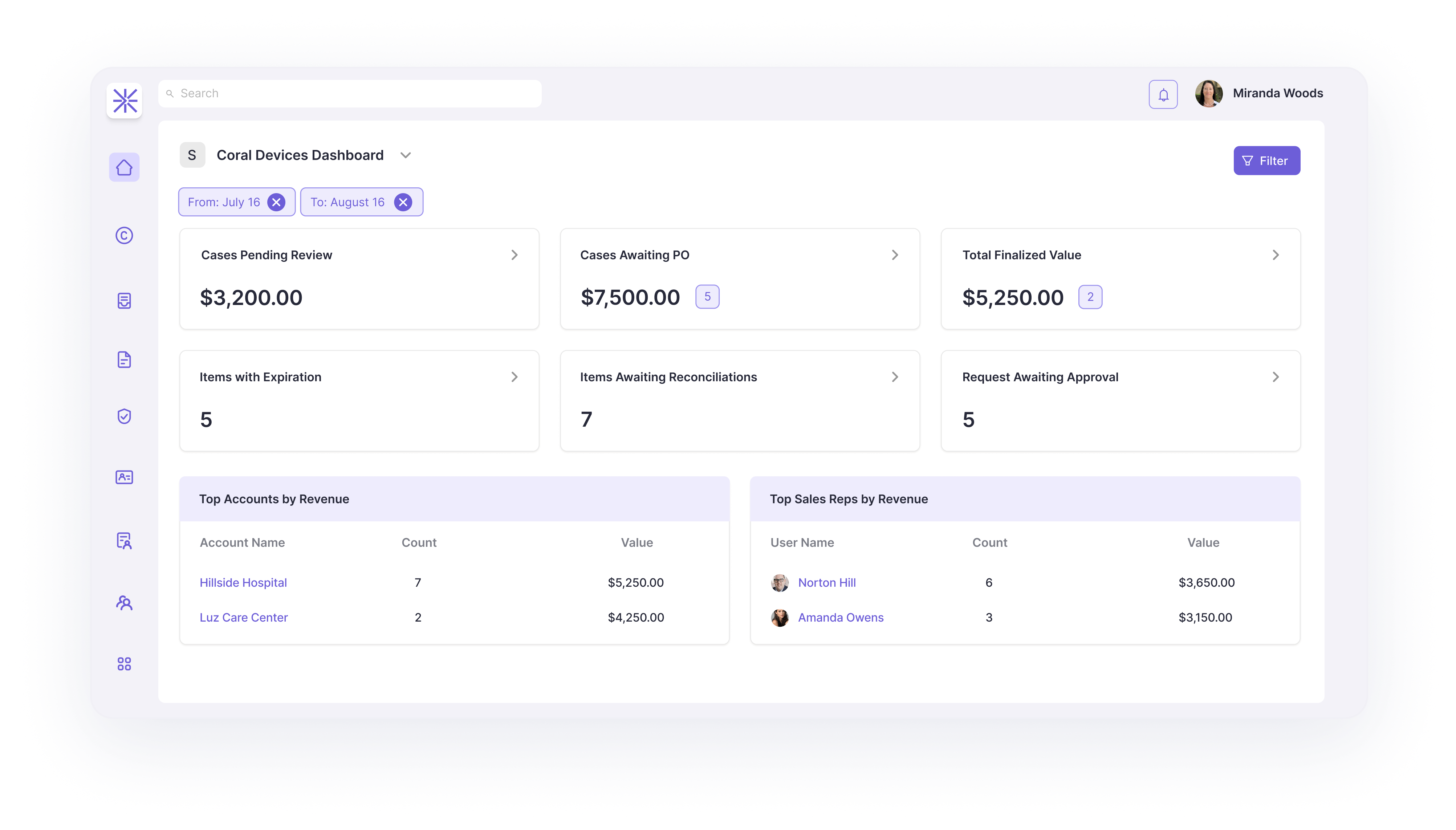The width and height of the screenshot is (1456, 830).
Task: Click the Home icon in the sidebar
Action: tap(124, 167)
